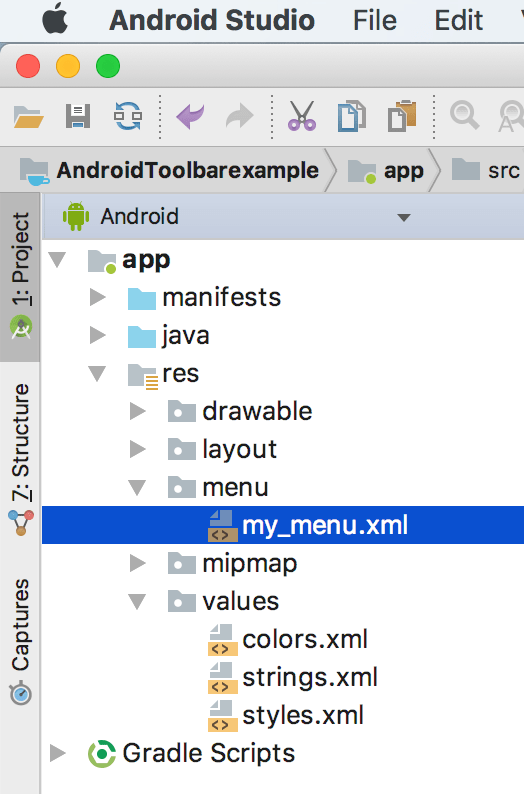Save all files with floppy disk icon
The height and width of the screenshot is (794, 524).
pos(78,116)
